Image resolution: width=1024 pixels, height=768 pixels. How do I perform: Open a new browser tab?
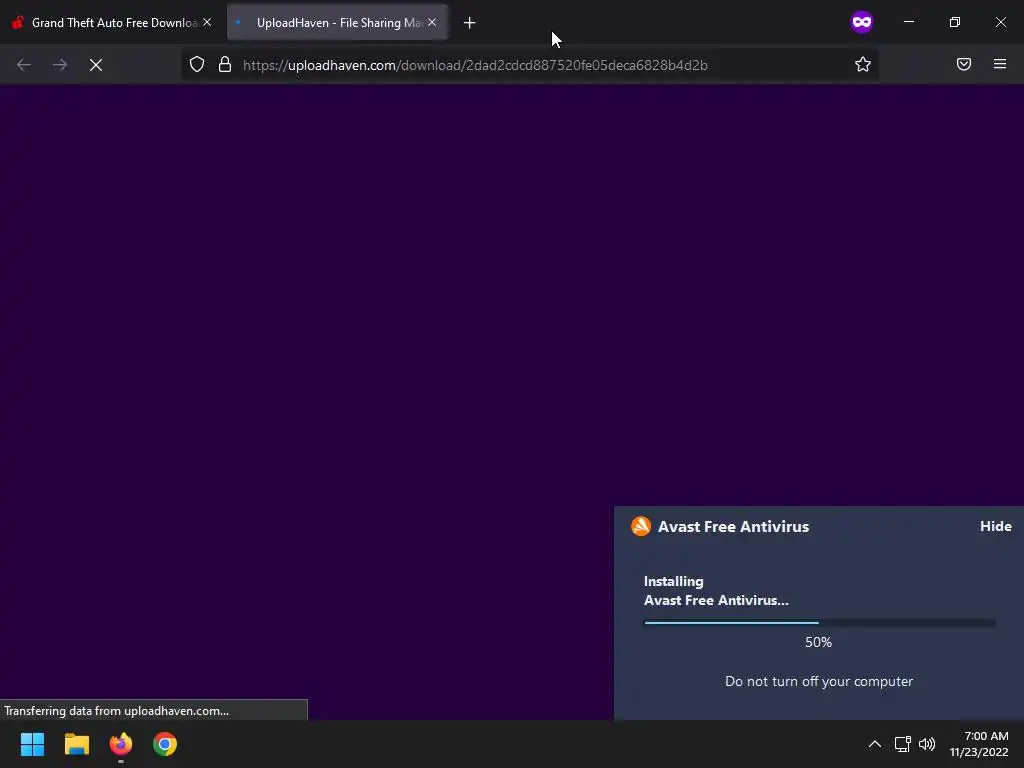470,23
